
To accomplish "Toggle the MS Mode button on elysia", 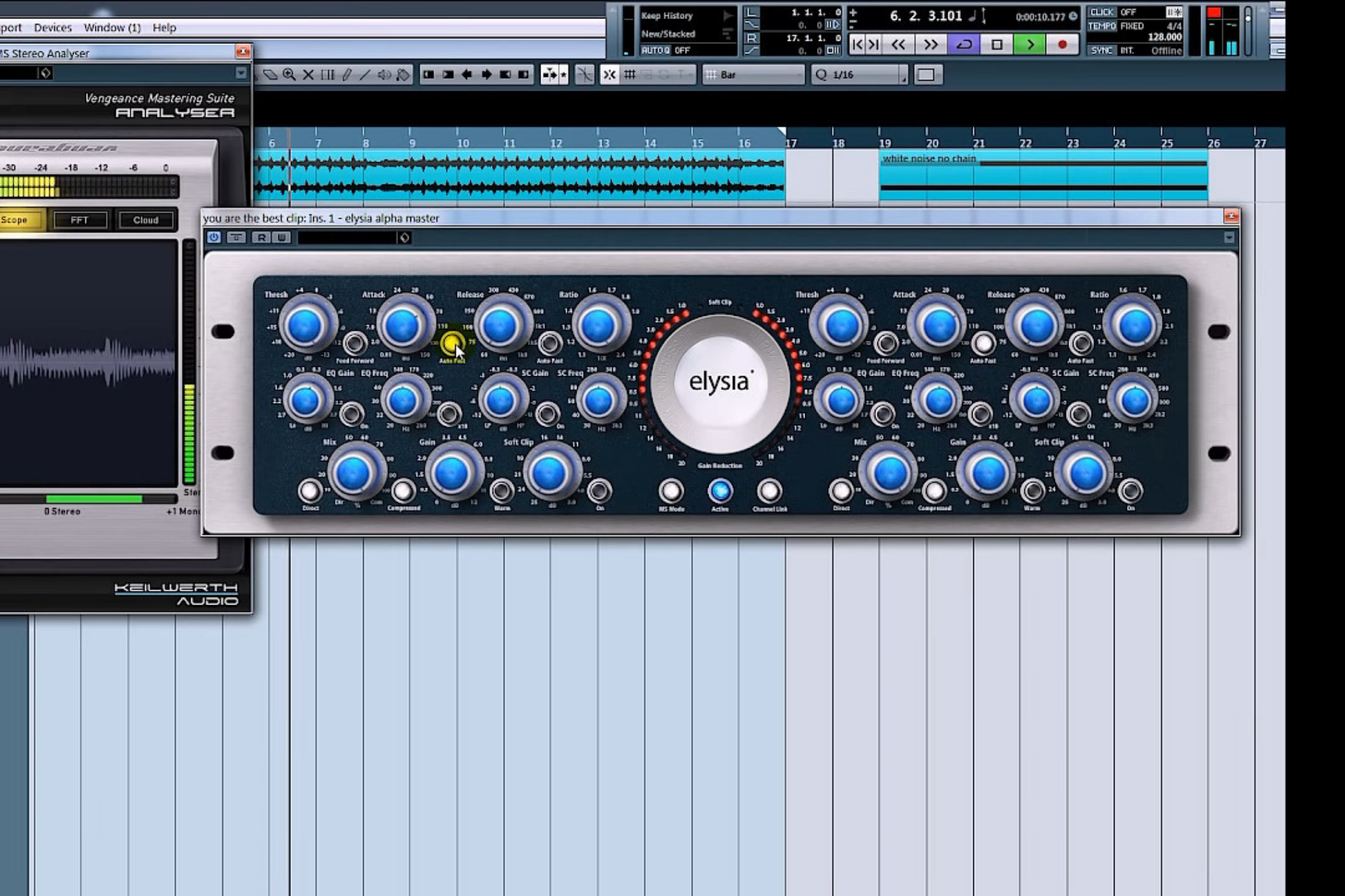I will [x=671, y=490].
